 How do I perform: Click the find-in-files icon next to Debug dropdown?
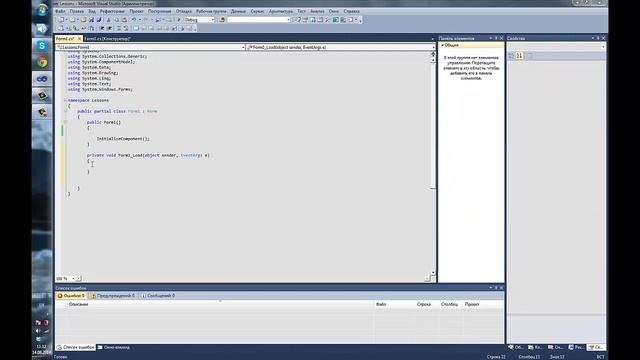(x=222, y=20)
